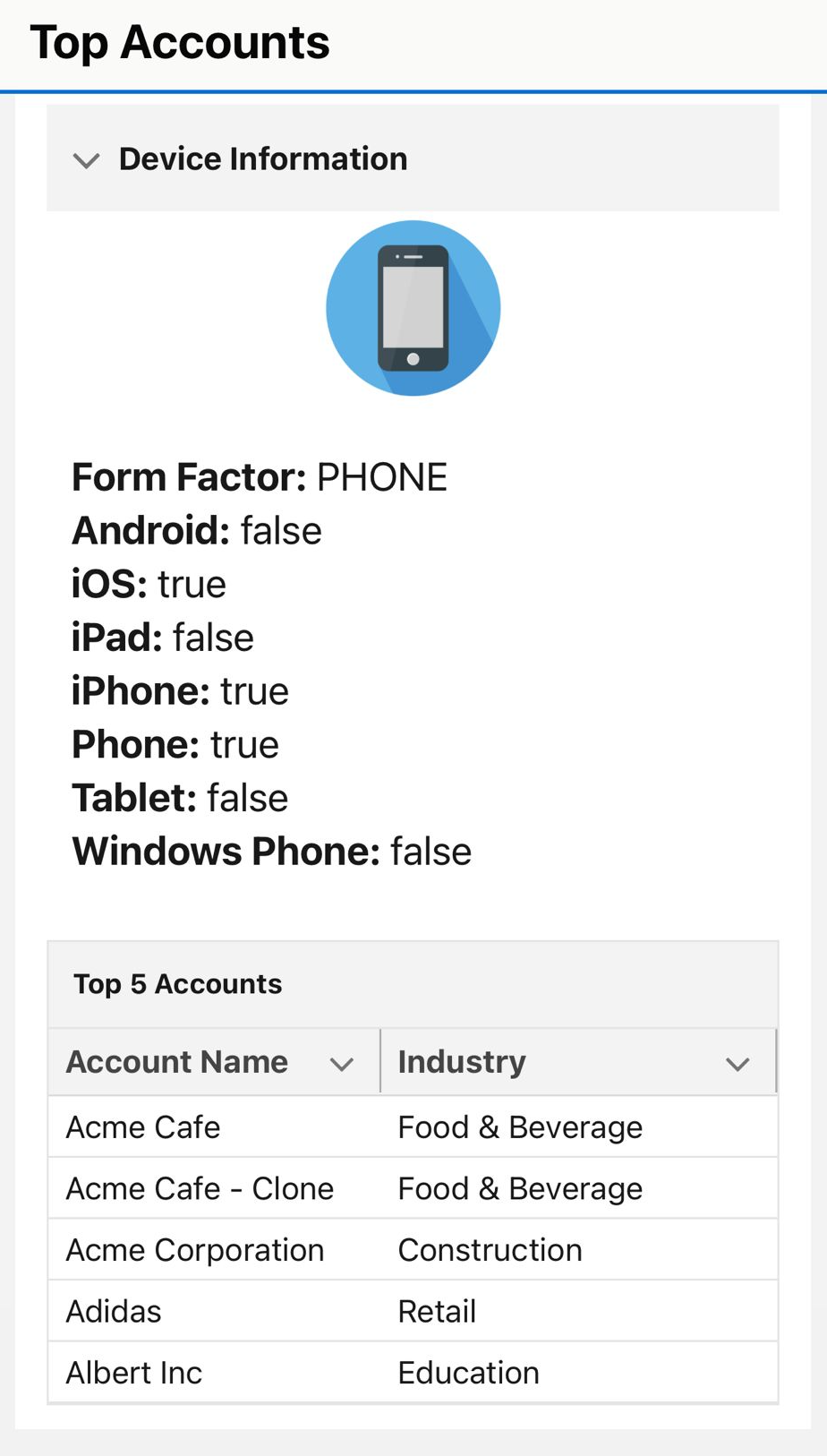The image size is (827, 1456).
Task: Click the Top 5 Accounts table title
Action: point(178,984)
